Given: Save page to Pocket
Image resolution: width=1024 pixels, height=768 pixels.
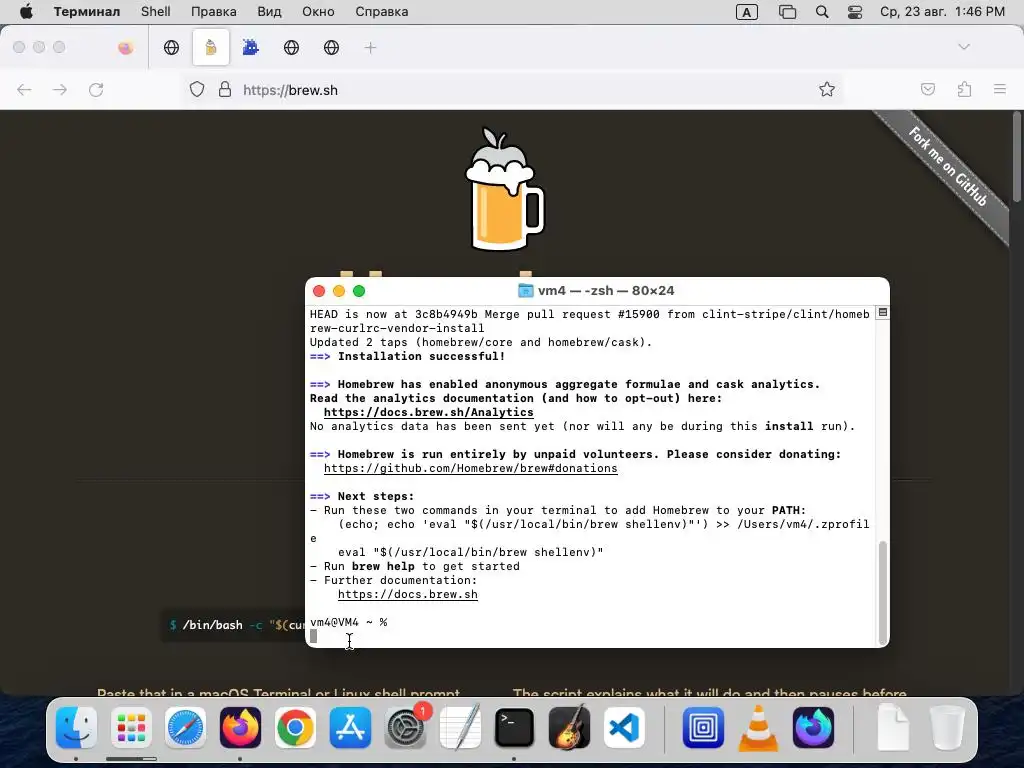Looking at the screenshot, I should 927,89.
